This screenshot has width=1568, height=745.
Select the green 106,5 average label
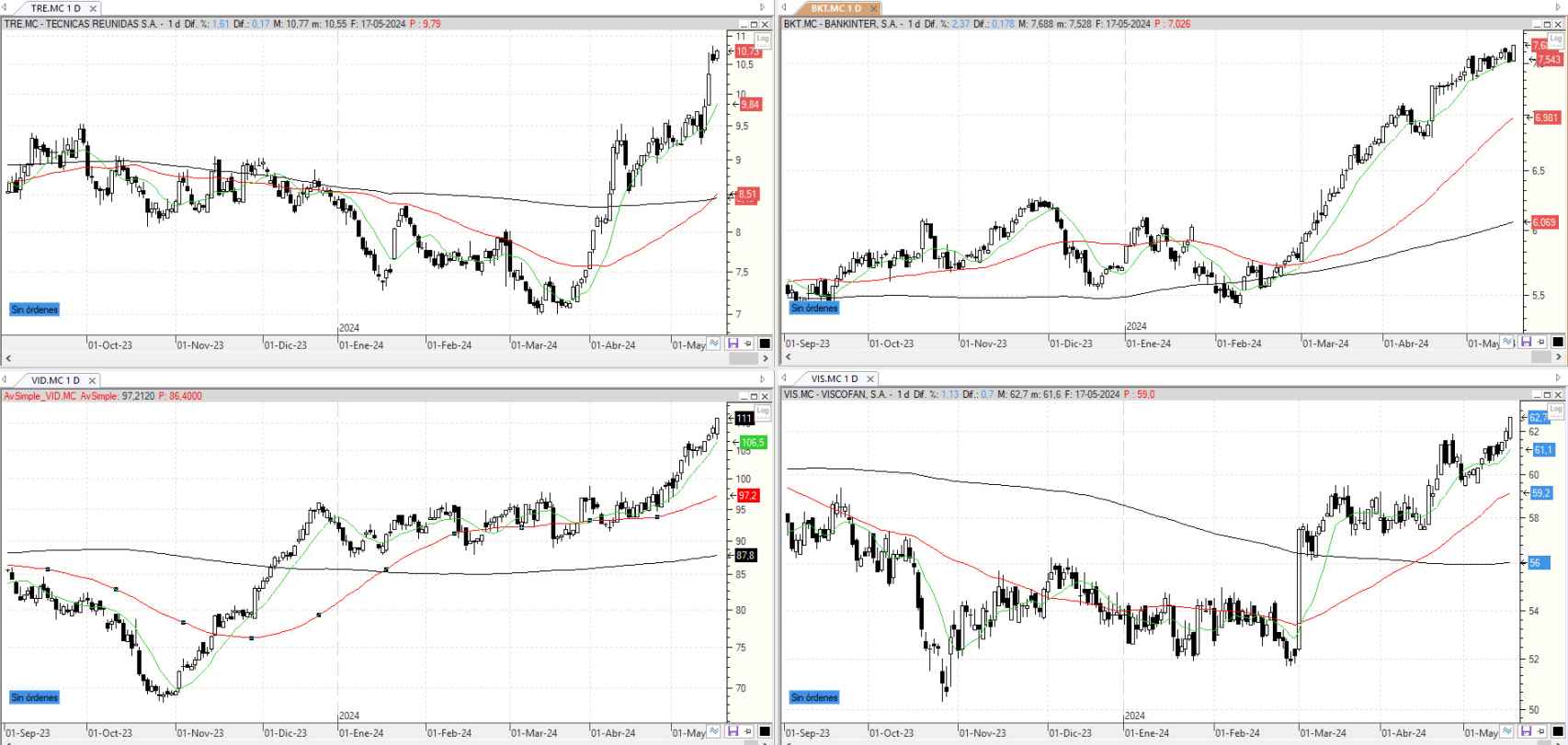point(753,443)
